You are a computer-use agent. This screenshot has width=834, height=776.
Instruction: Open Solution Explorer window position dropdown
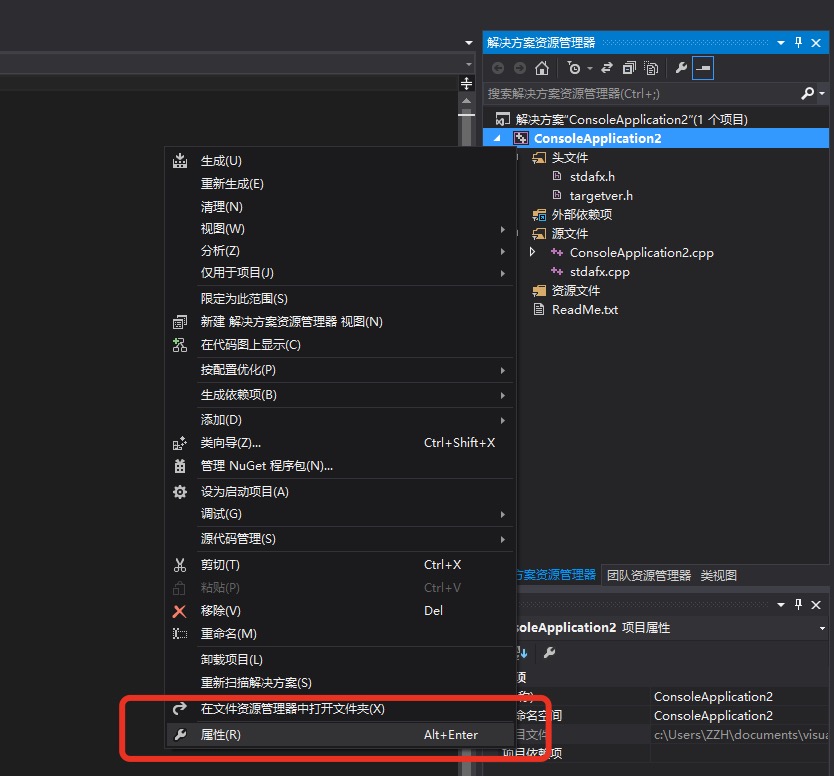781,43
